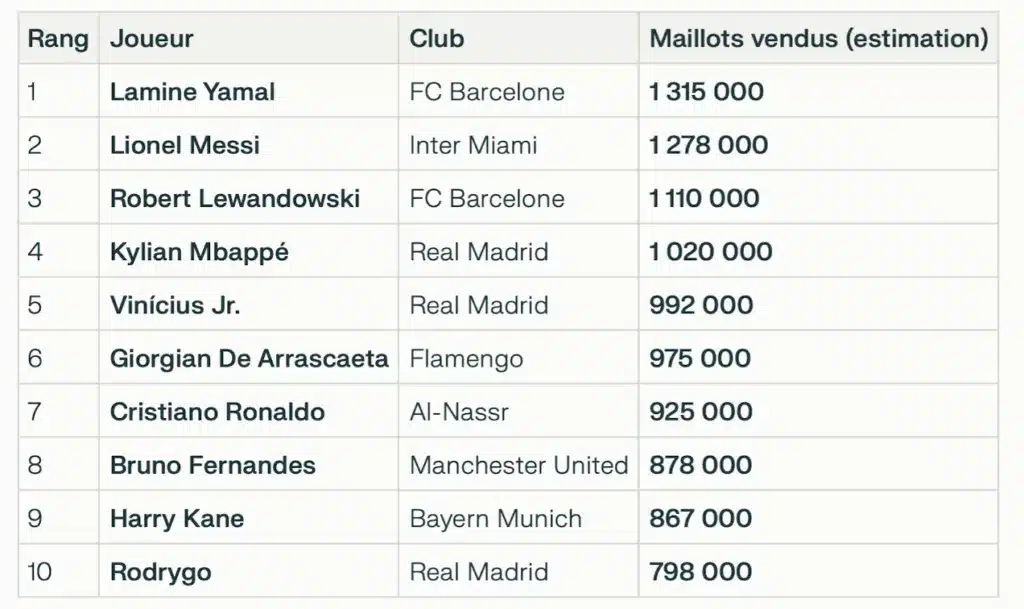Select the 1 315 000 sales value
The width and height of the screenshot is (1024, 609).
[706, 92]
